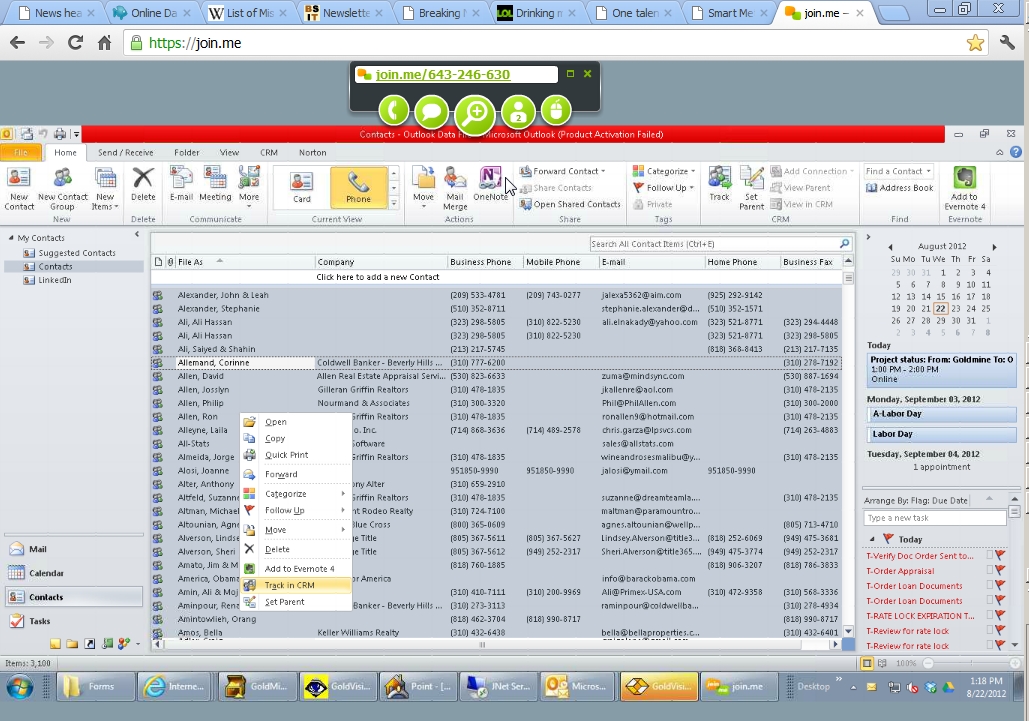The height and width of the screenshot is (721, 1029).
Task: Click the Address Book button
Action: tap(899, 188)
